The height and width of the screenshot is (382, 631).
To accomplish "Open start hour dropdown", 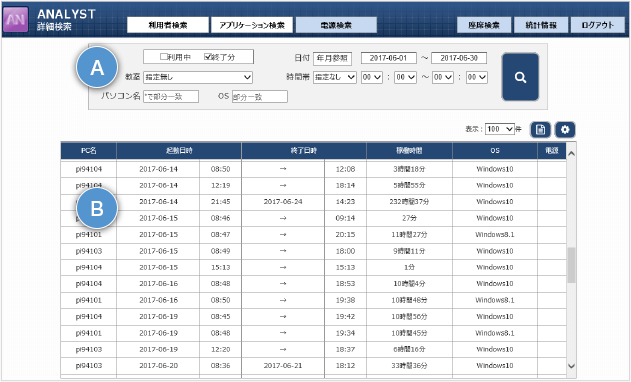I will (372, 77).
